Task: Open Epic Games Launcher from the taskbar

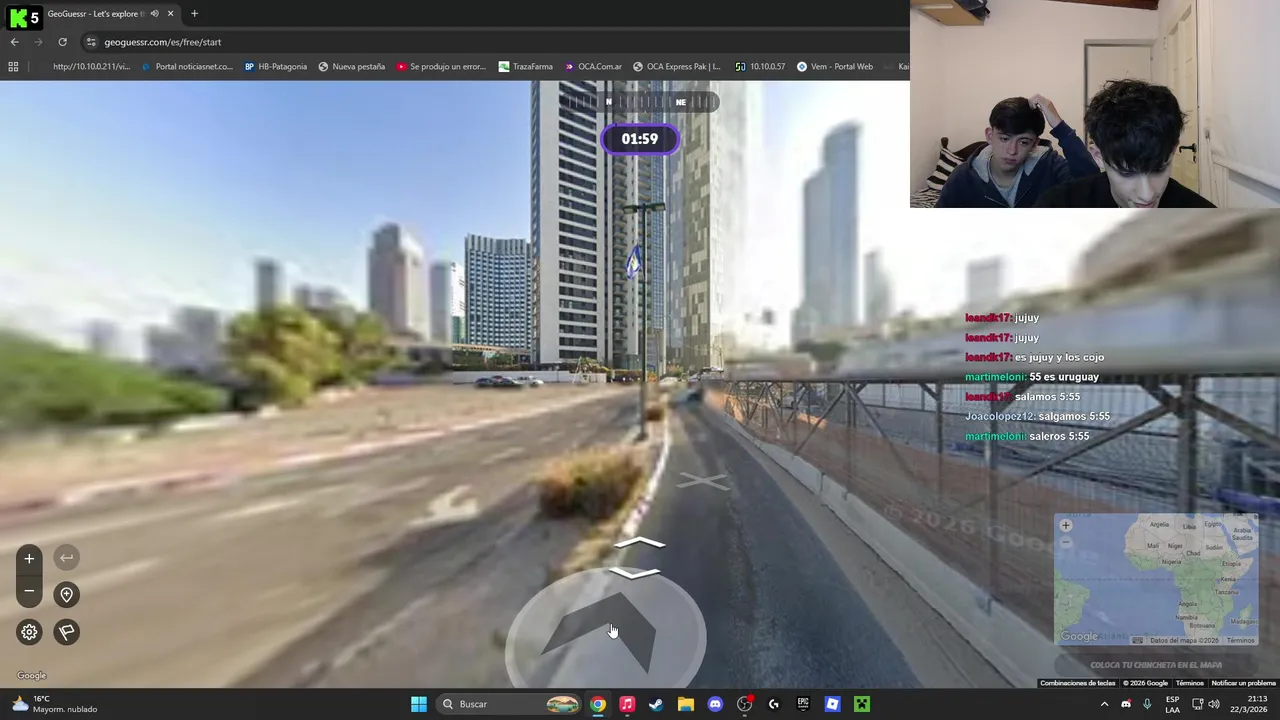Action: (803, 704)
